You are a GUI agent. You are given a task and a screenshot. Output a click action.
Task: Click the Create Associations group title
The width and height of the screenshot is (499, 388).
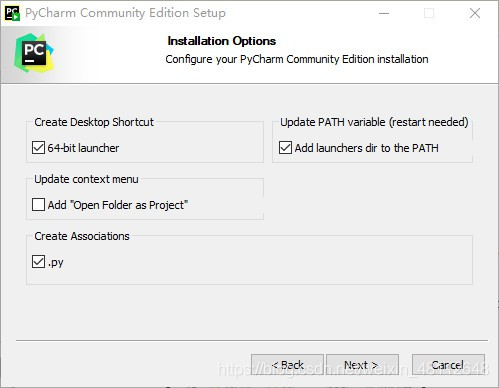click(82, 236)
